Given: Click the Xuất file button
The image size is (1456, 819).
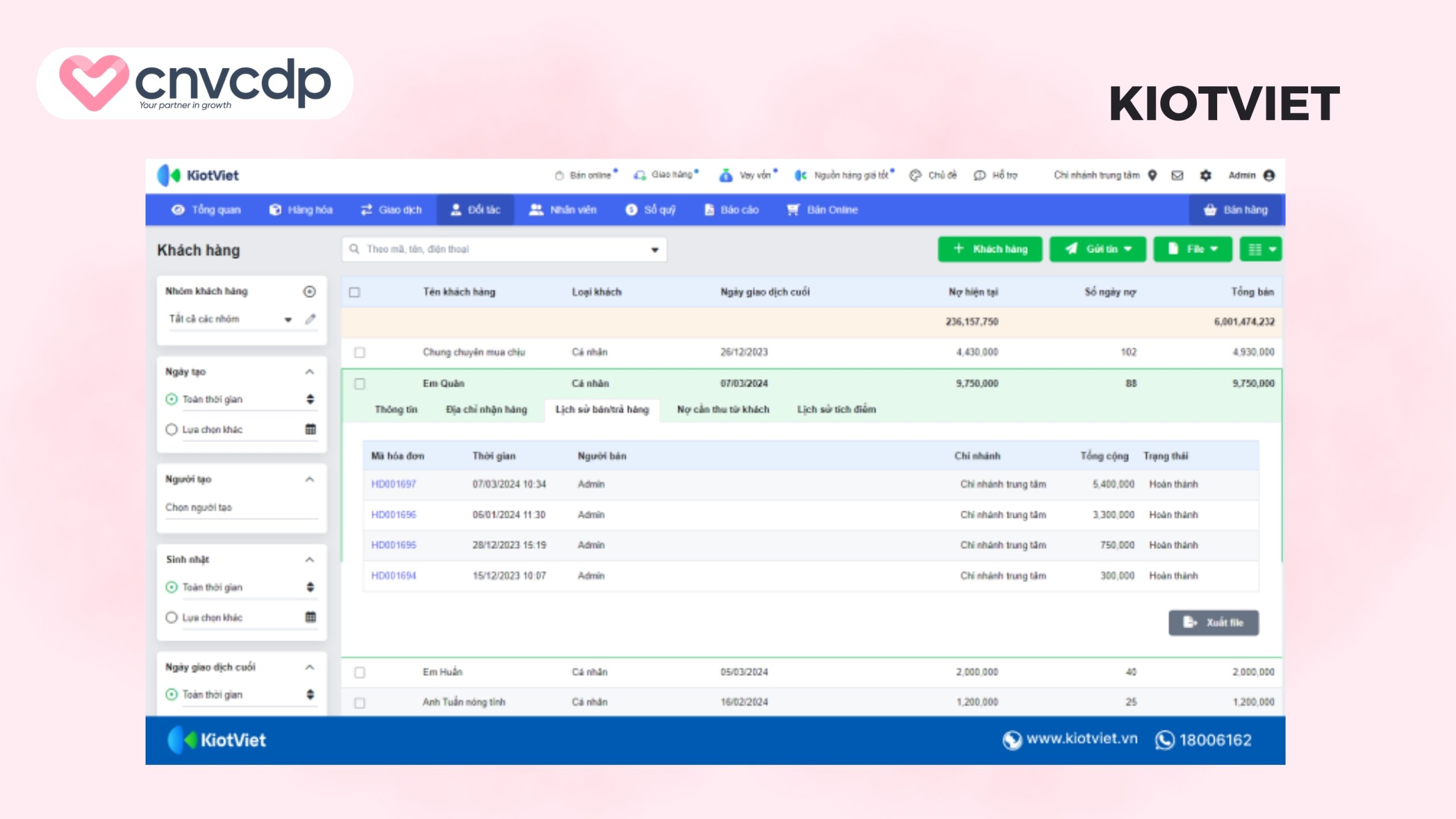Looking at the screenshot, I should [x=1213, y=623].
